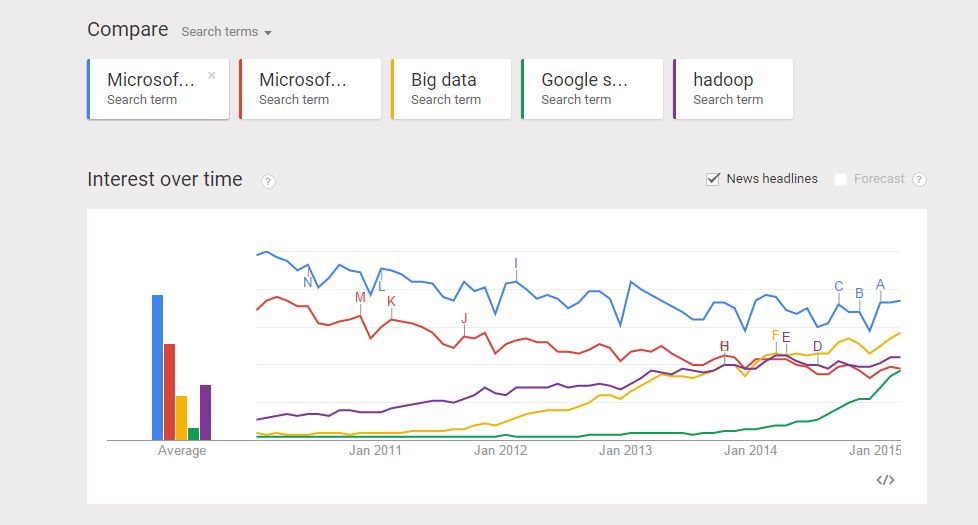Click the purple hadoop average bar

click(x=205, y=412)
